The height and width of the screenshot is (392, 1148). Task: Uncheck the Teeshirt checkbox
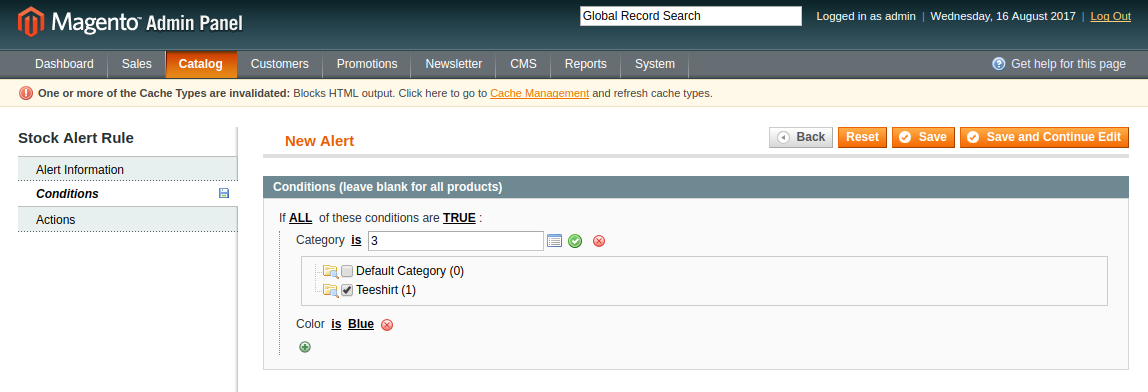[x=347, y=289]
